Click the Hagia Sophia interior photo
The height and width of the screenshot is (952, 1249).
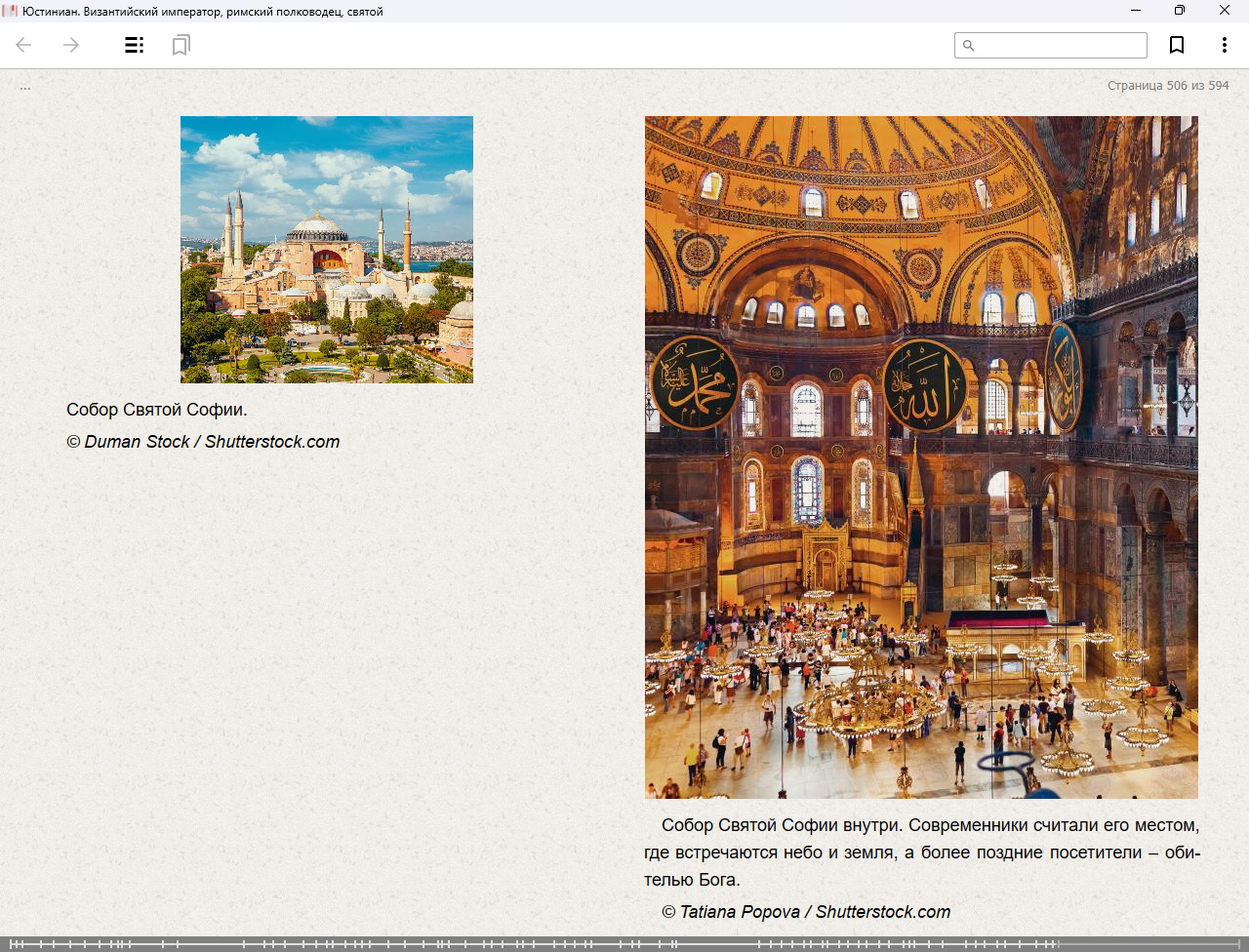[921, 457]
